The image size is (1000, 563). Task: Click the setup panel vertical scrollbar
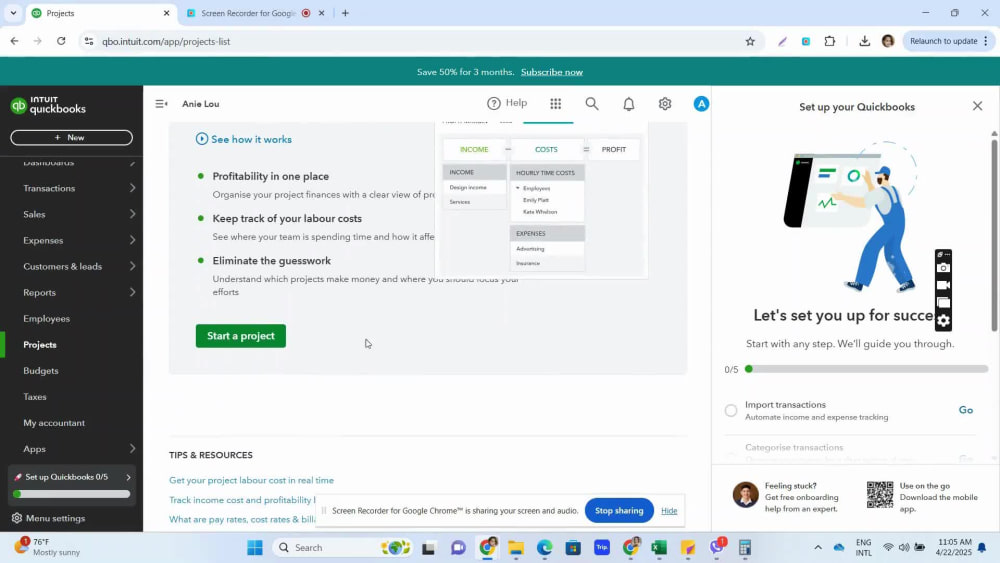pyautogui.click(x=994, y=236)
